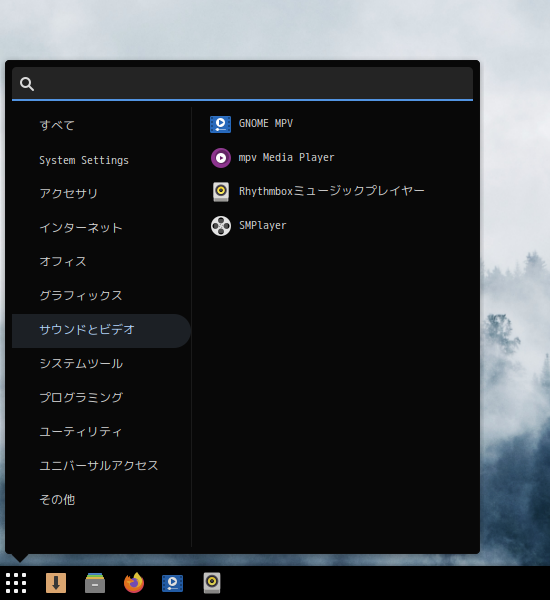Focus the application search field
Screen dimensions: 550x600
[x=242, y=83]
